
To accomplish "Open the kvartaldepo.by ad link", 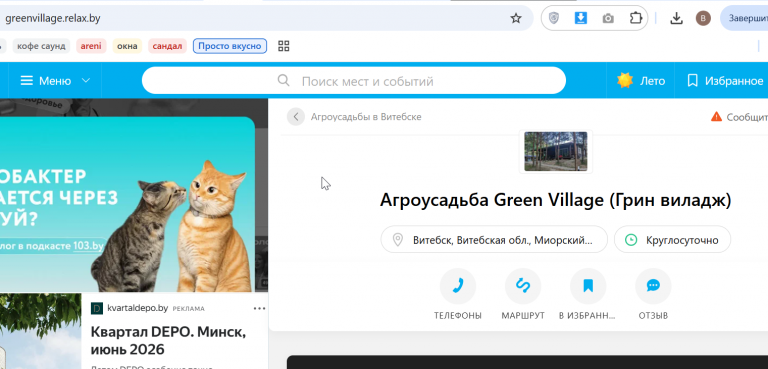I will [x=138, y=308].
